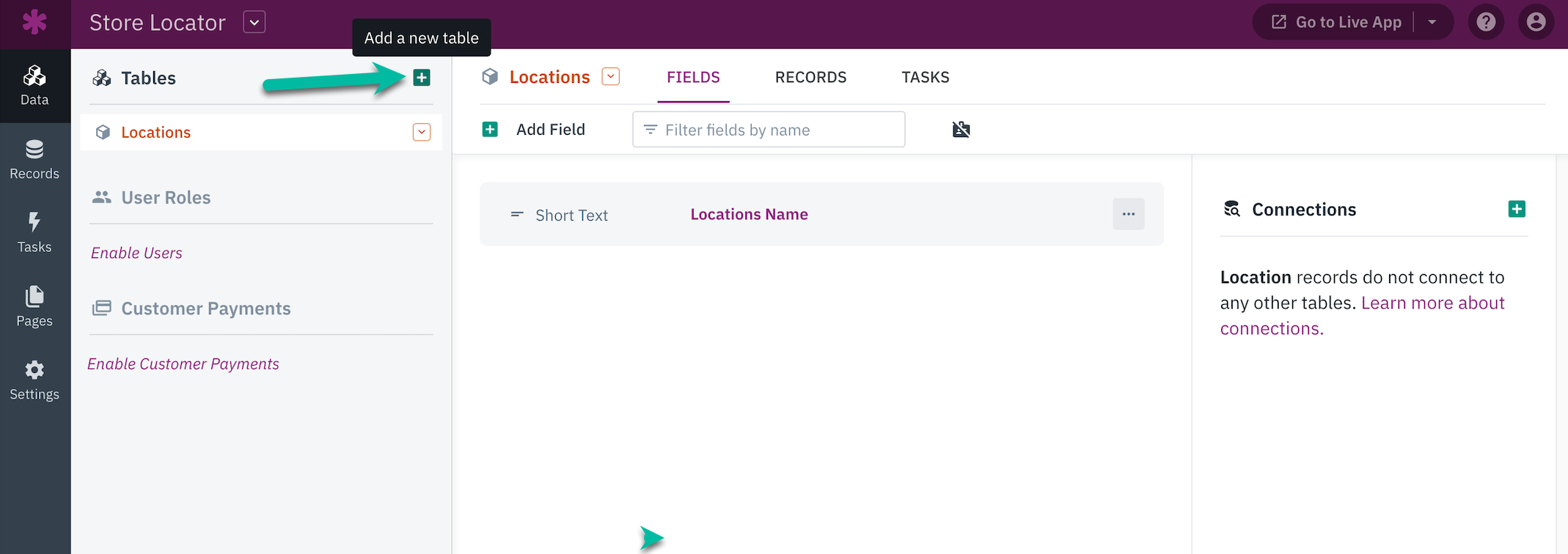Open the Pages section in sidebar
The image size is (1568, 554).
coord(34,306)
